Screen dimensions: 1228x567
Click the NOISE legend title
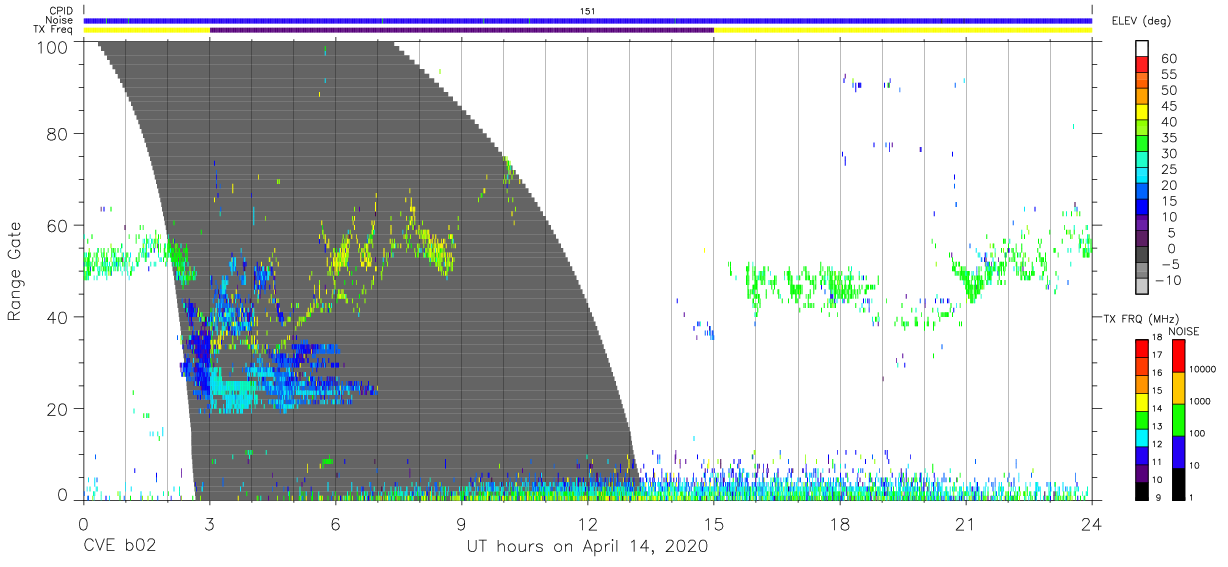pos(1184,331)
